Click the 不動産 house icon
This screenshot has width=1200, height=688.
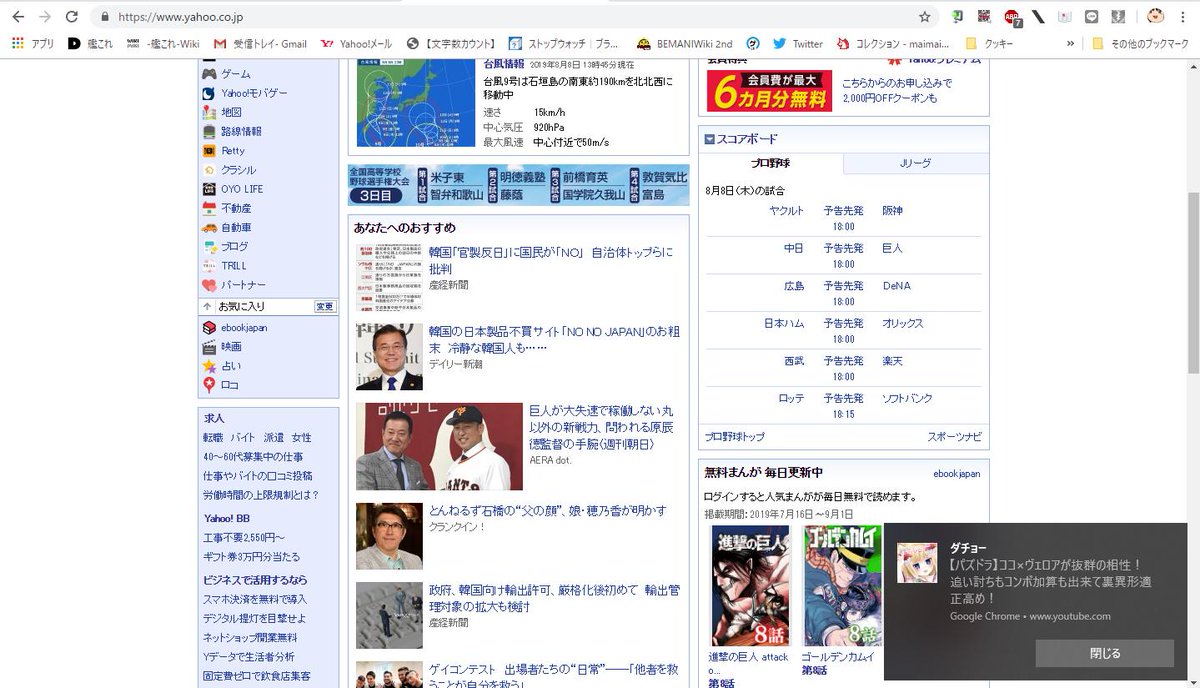(209, 208)
